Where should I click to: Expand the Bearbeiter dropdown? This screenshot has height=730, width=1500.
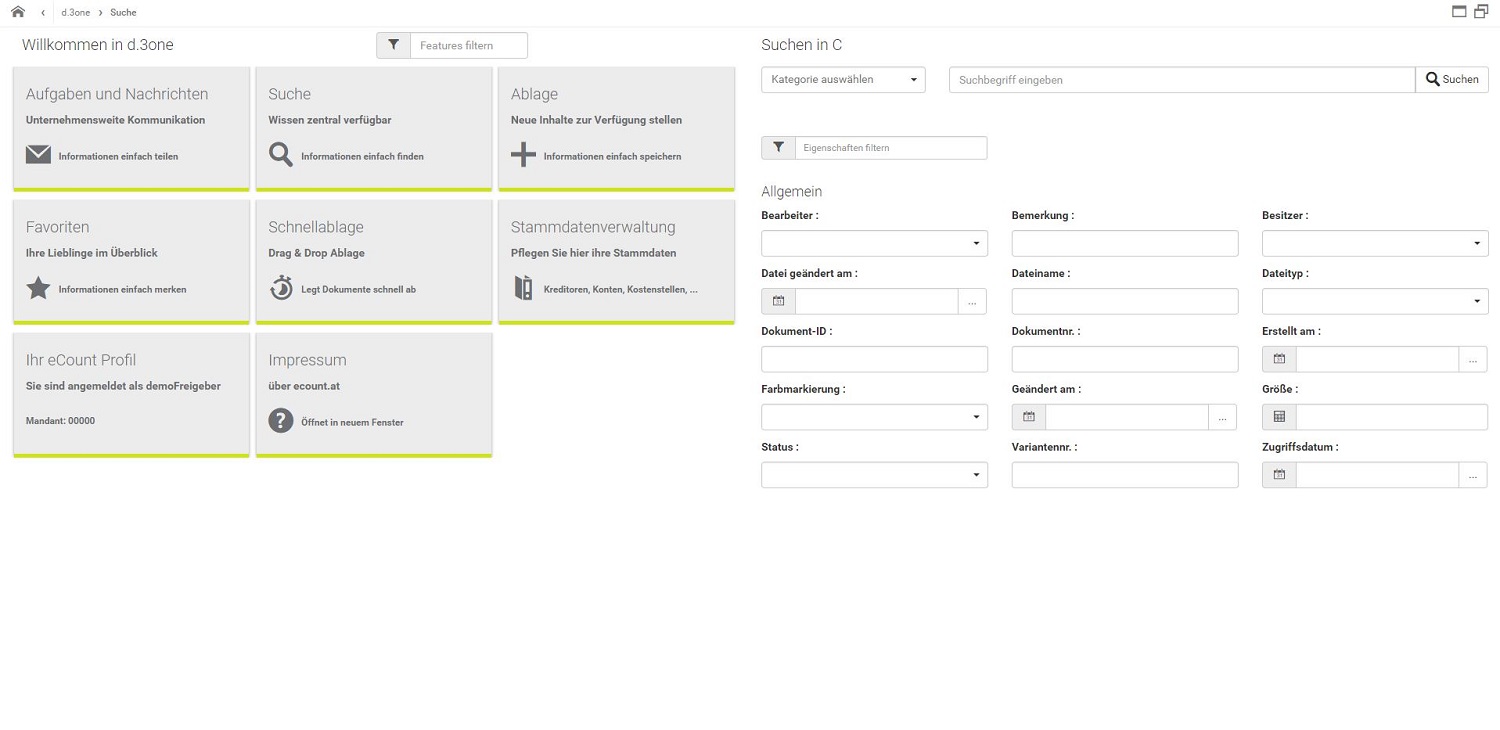pos(874,243)
